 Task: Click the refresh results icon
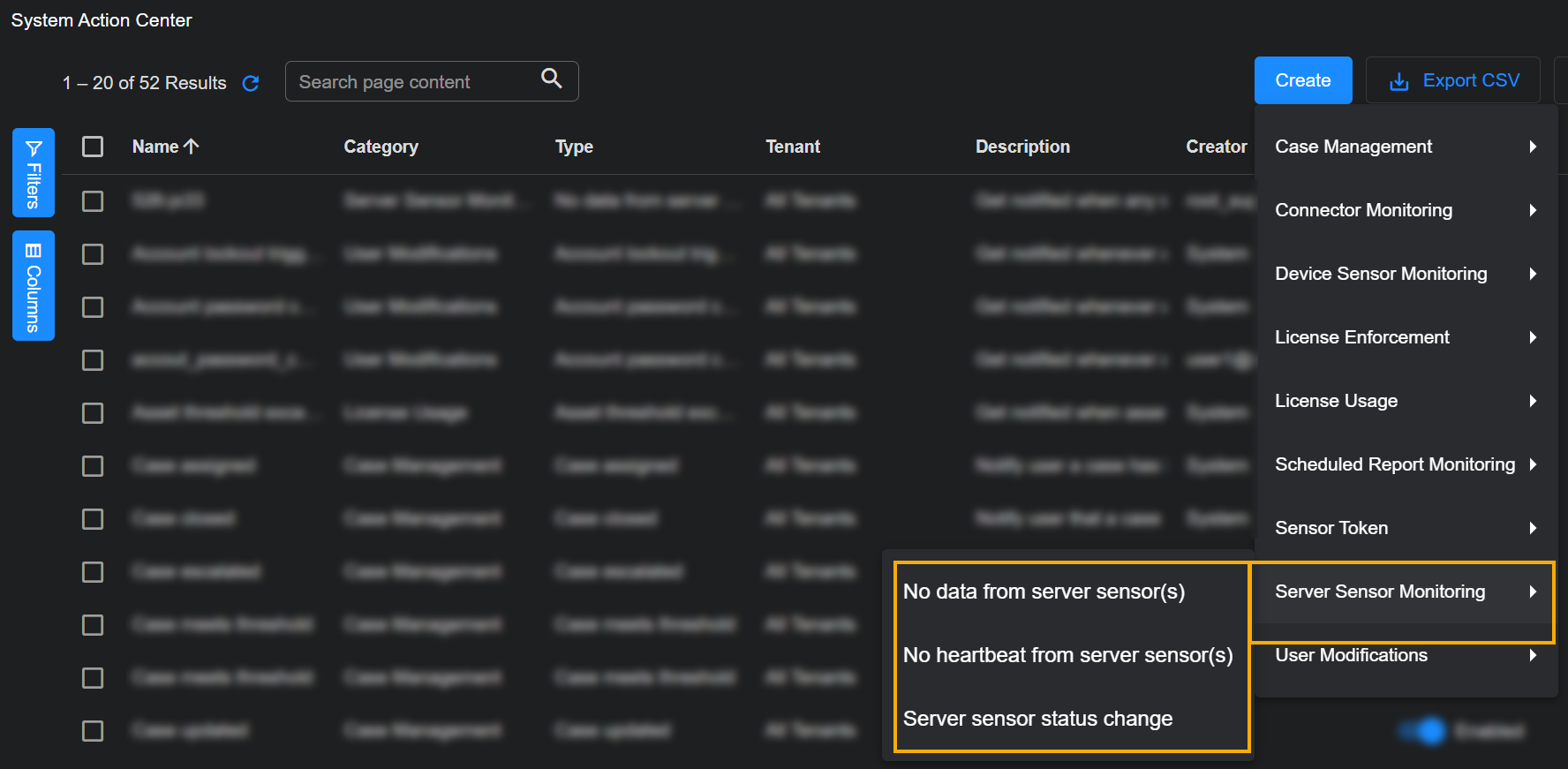[251, 83]
